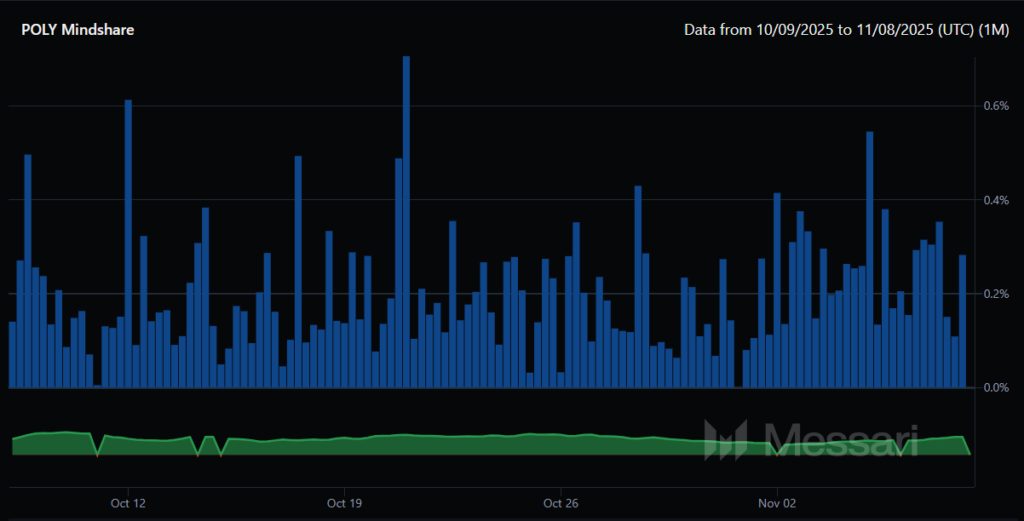Select the Oct 12 x-axis date label
1024x521 pixels.
tap(128, 502)
